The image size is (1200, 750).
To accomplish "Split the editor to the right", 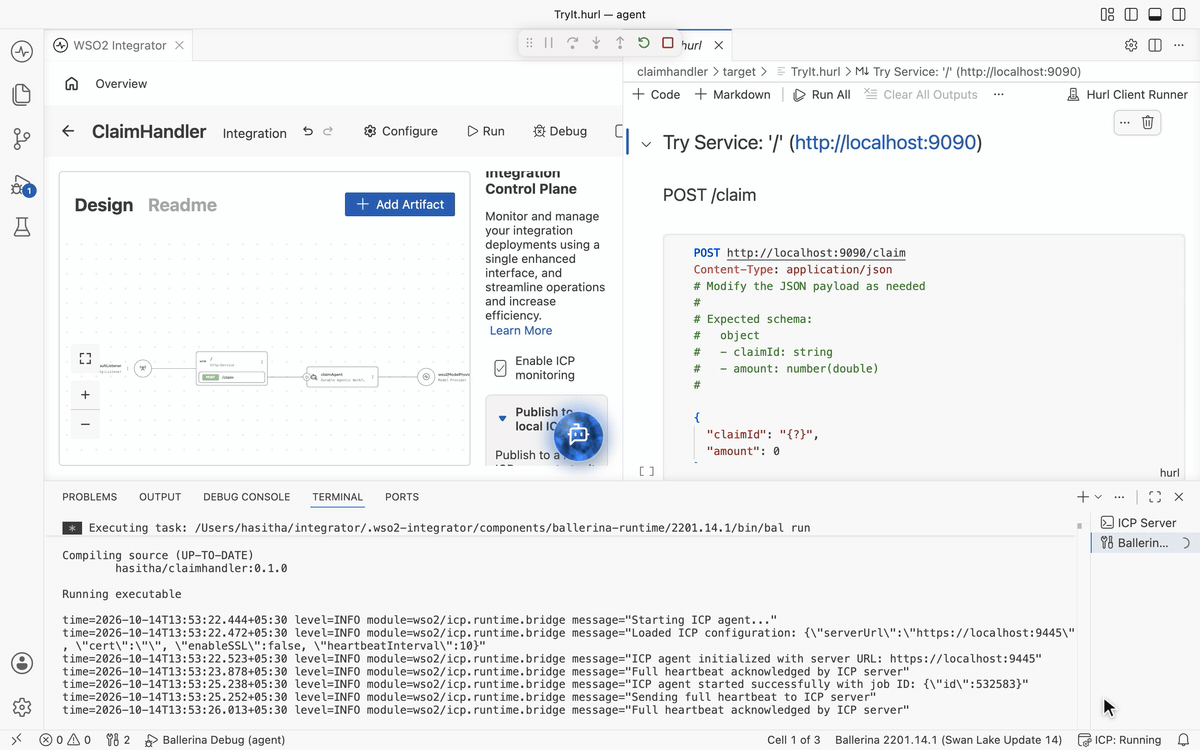I will coord(1155,45).
